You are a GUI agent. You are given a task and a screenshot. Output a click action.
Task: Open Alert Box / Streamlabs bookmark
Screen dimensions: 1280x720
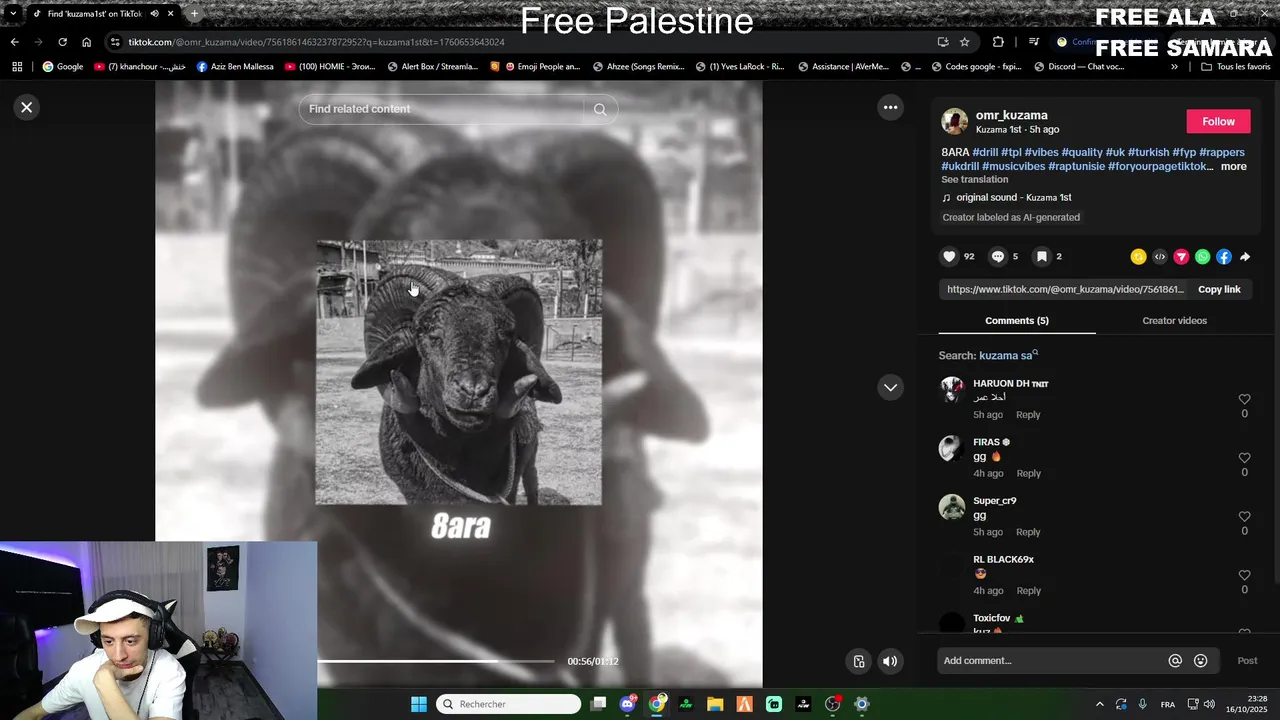point(431,67)
